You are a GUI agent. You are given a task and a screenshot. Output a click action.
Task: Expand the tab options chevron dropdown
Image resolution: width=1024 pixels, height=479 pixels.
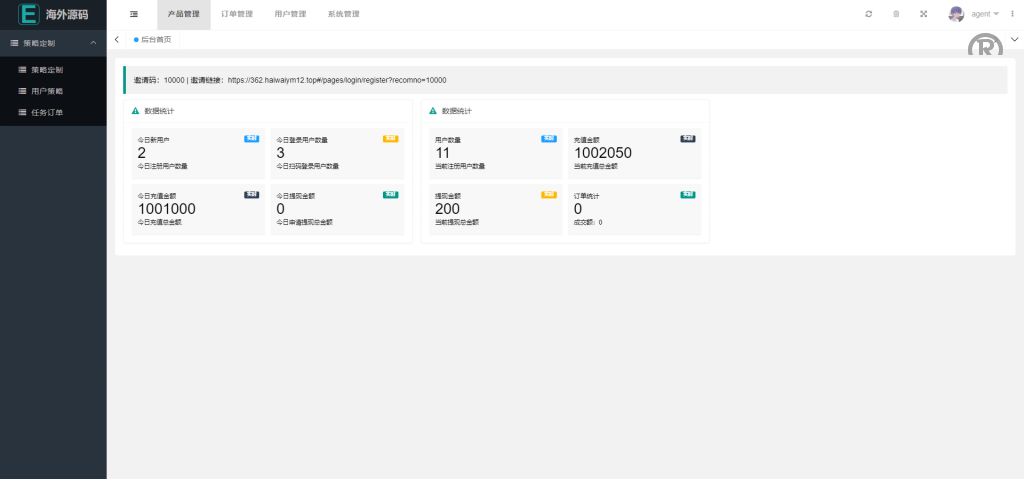pos(1014,39)
